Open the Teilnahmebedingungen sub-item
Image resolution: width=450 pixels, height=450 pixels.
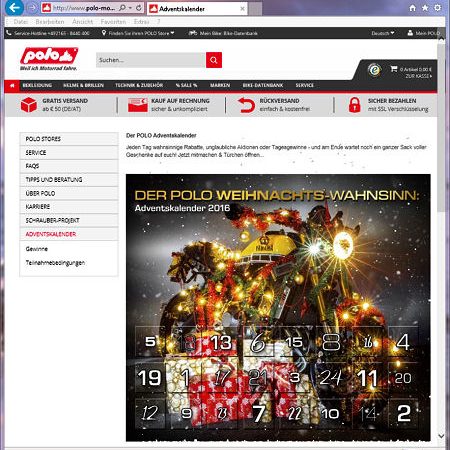(55, 263)
